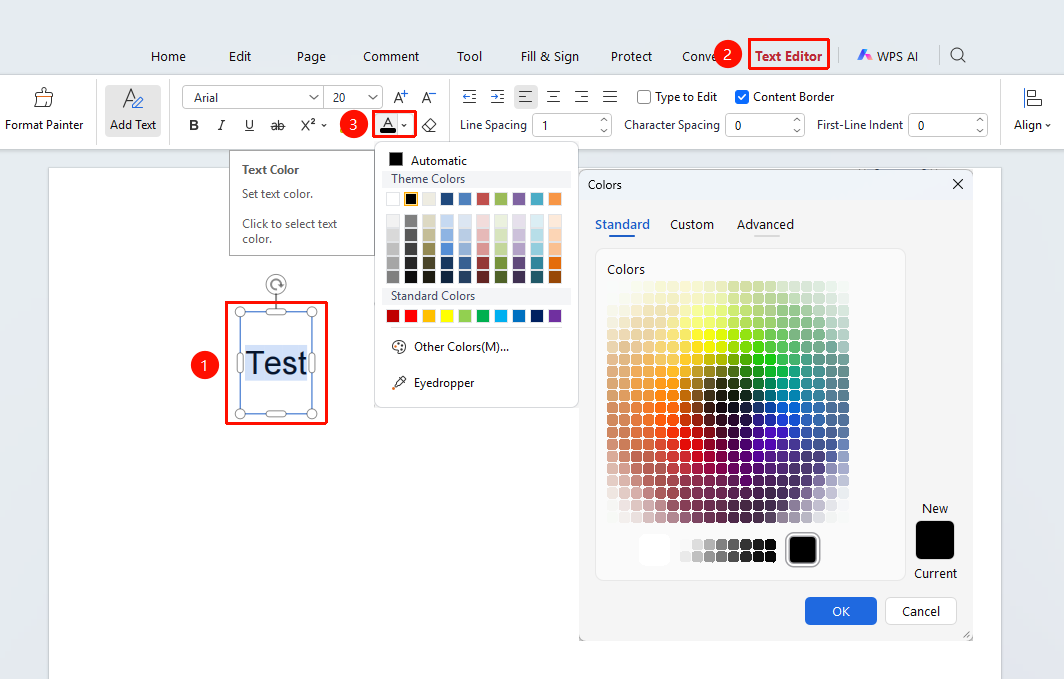Underline the selected text

pos(249,125)
